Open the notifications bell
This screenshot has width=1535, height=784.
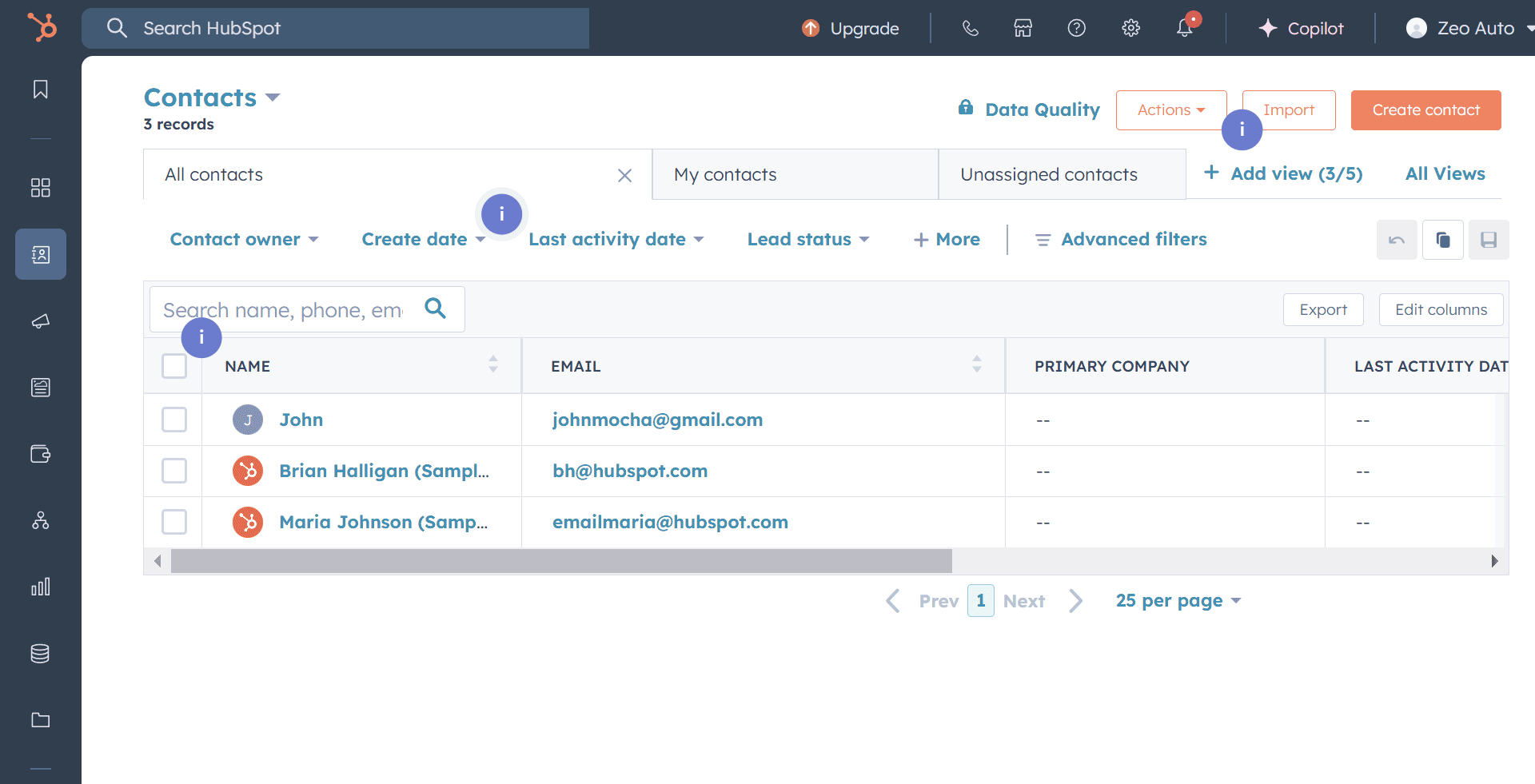pyautogui.click(x=1186, y=28)
